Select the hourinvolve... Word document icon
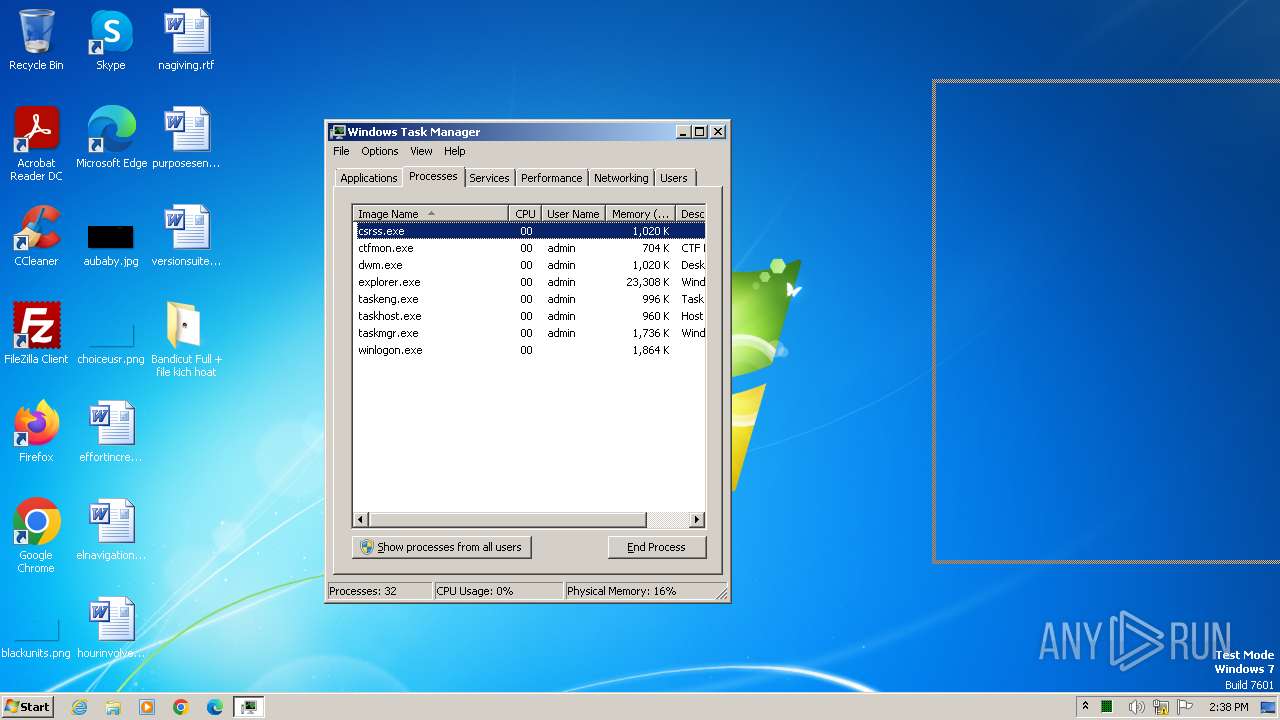 coord(110,628)
